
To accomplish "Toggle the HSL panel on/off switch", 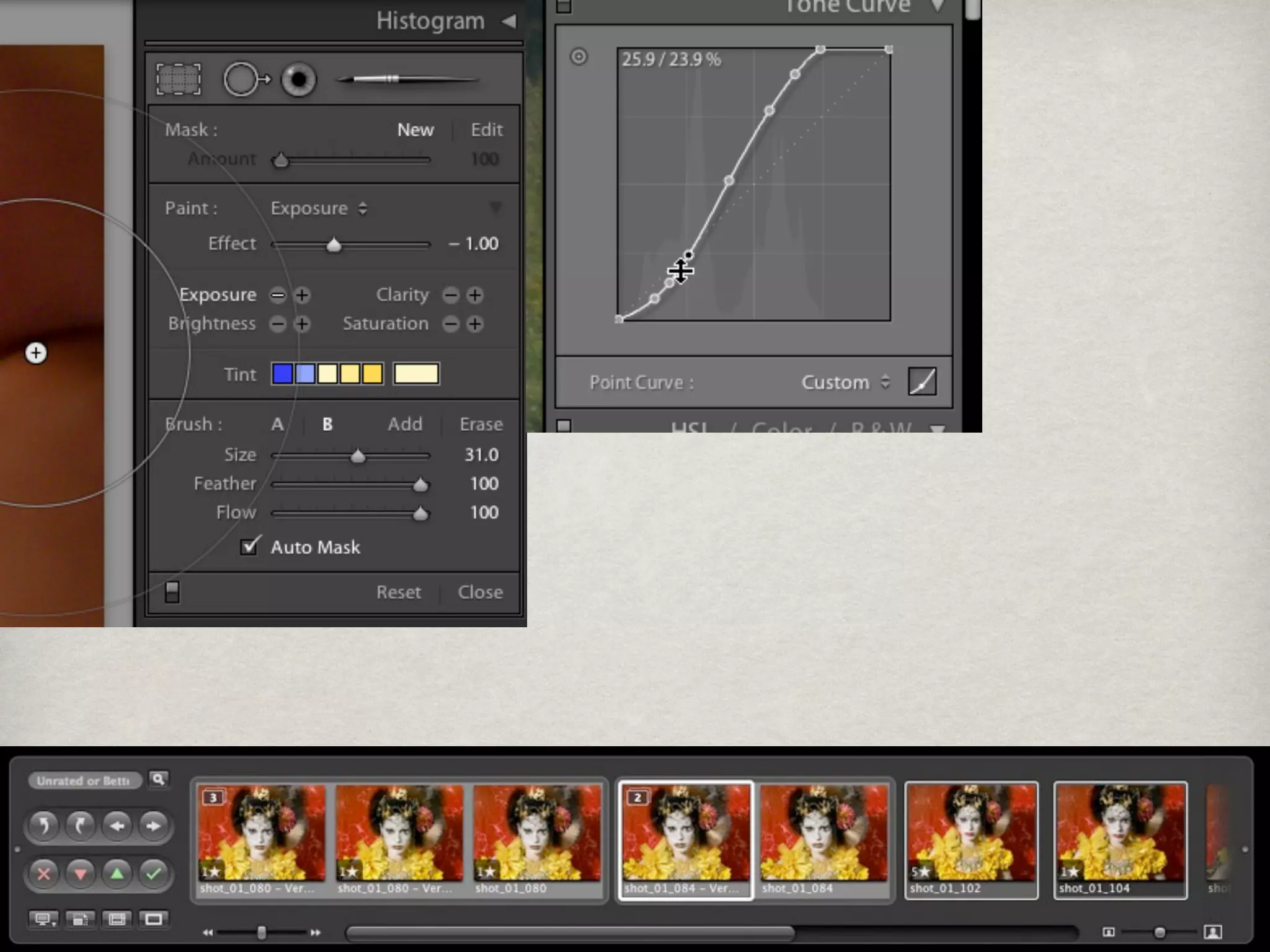I will tap(564, 426).
